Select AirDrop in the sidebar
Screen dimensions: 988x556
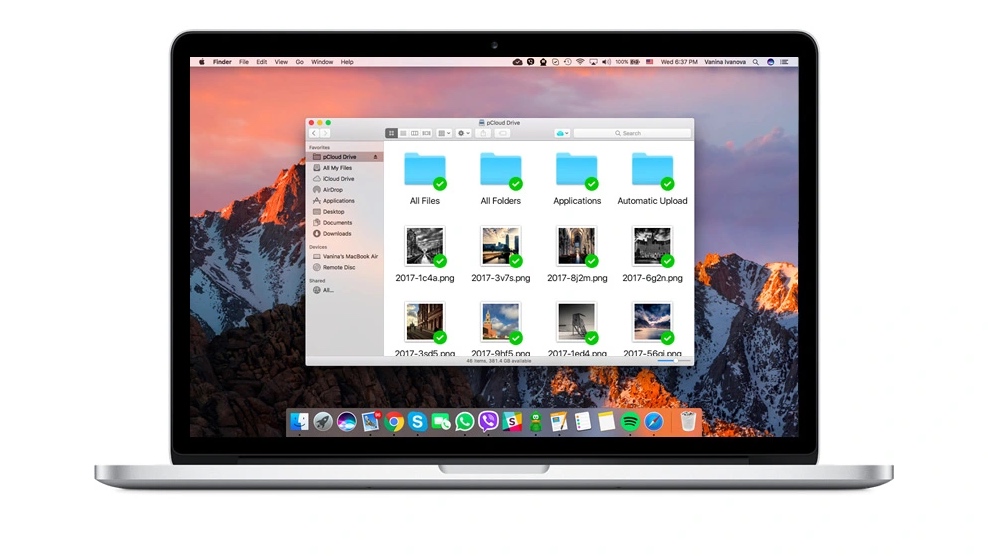click(332, 190)
